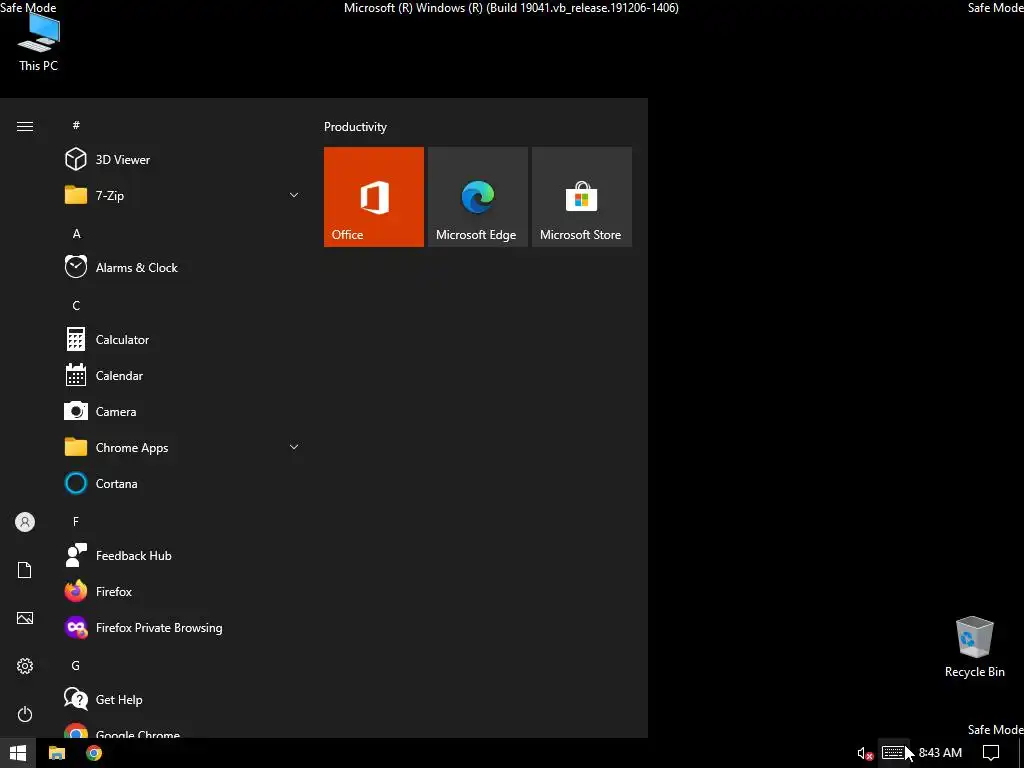Open Pictures from the Start sidebar

click(25, 618)
